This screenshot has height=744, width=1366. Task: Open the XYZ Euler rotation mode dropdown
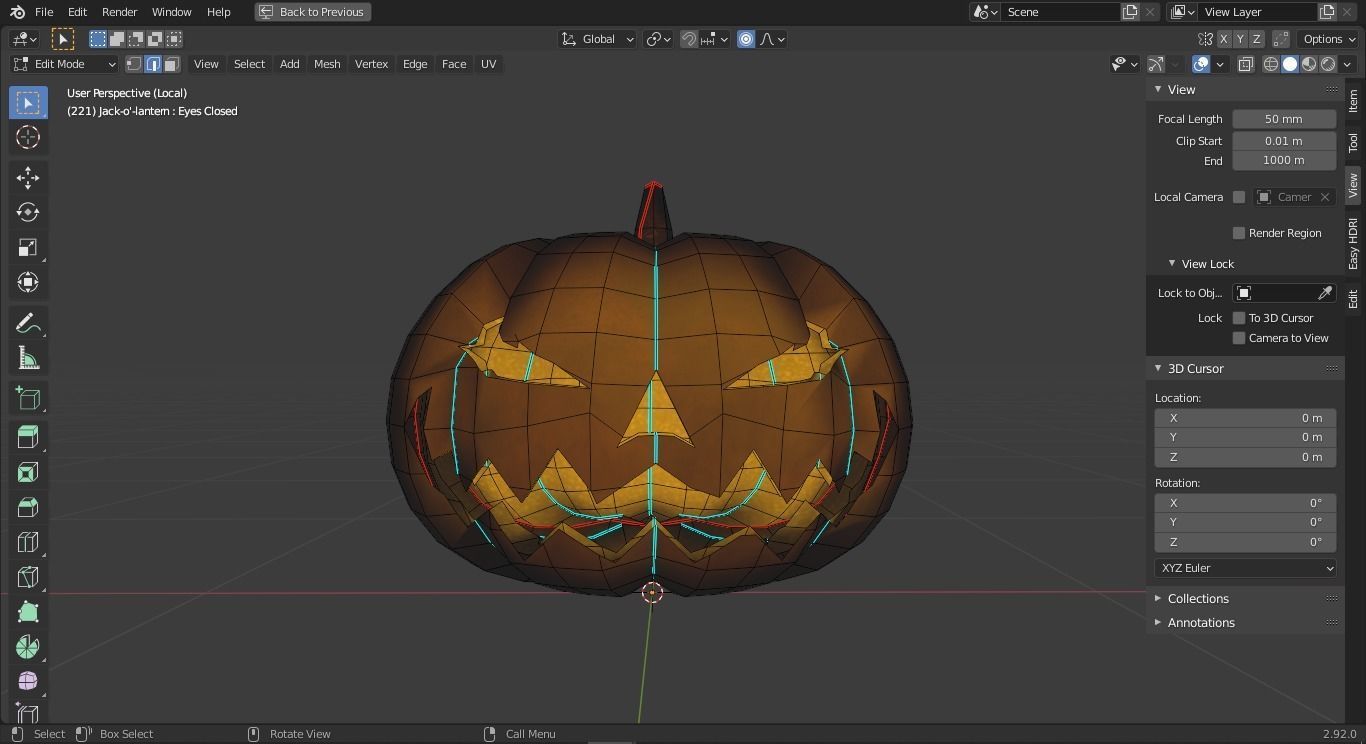1245,568
